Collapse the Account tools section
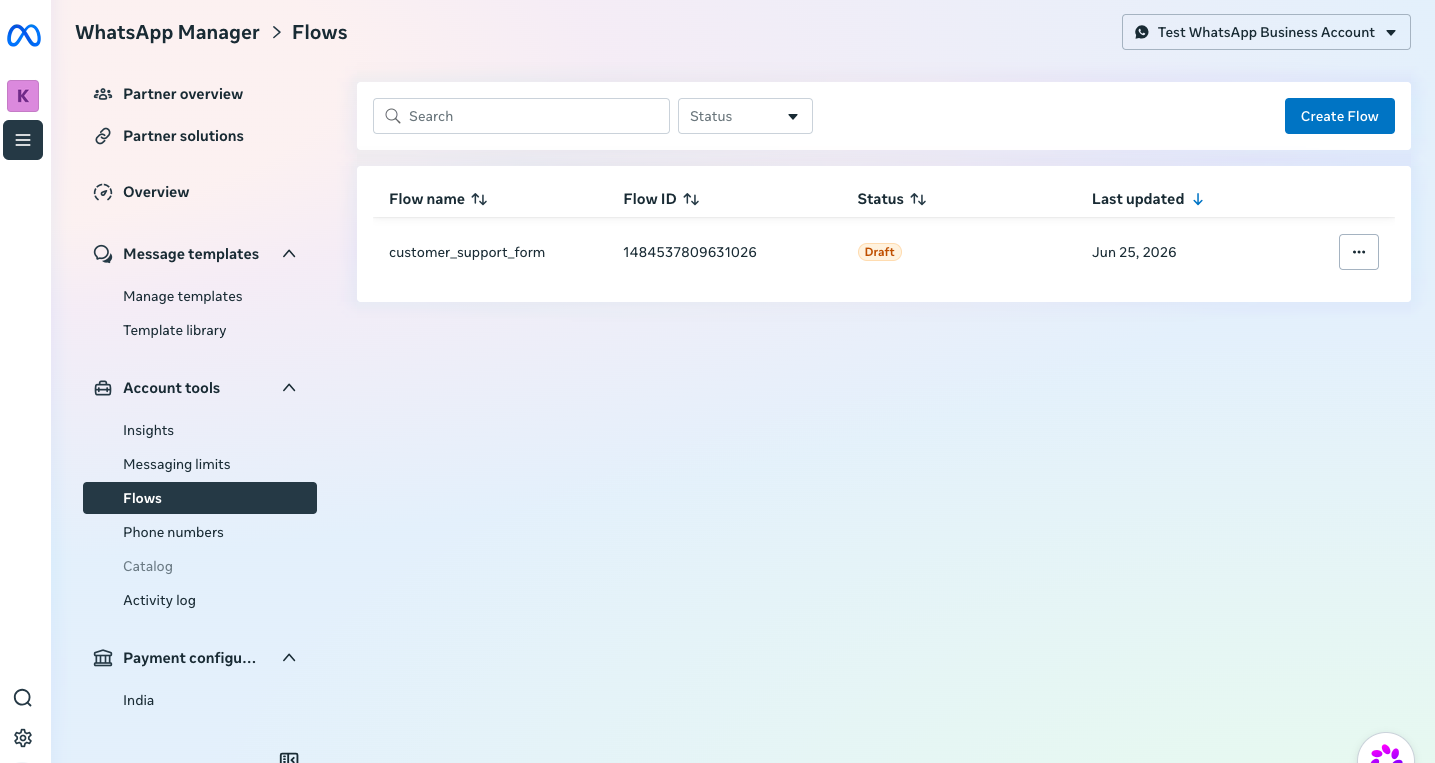 (289, 388)
